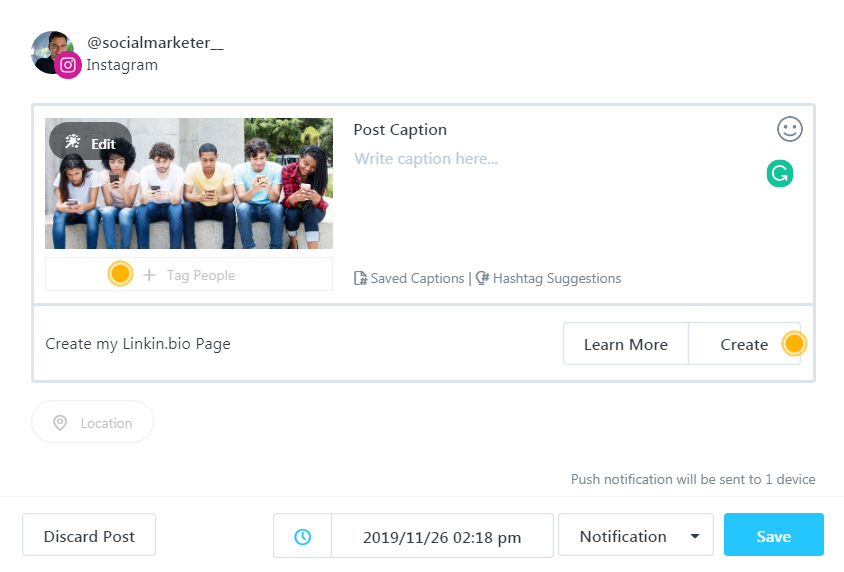This screenshot has height=572, width=844.
Task: Open the Hashtag Suggestions link
Action: point(556,279)
